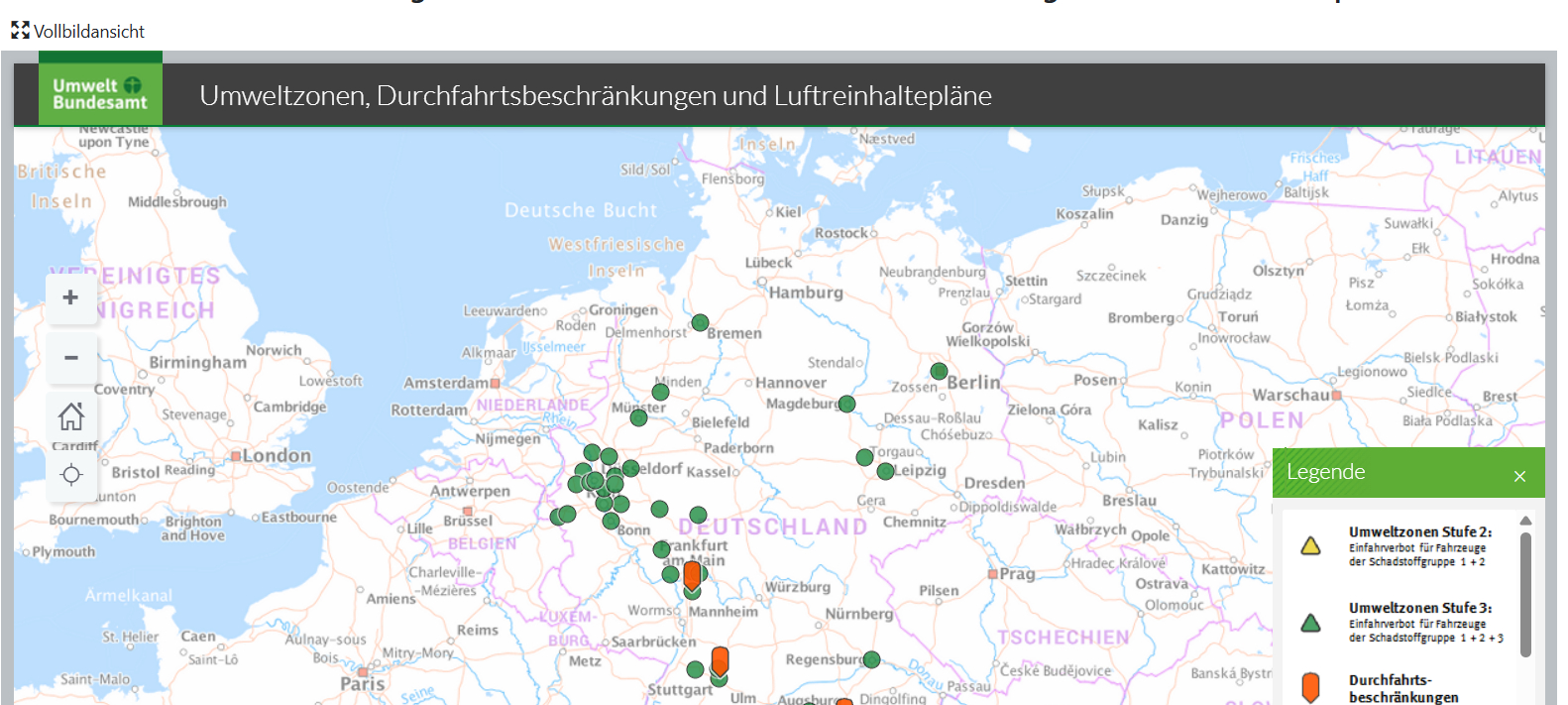Click the orange restriction marker near Stuttgart

click(x=721, y=660)
